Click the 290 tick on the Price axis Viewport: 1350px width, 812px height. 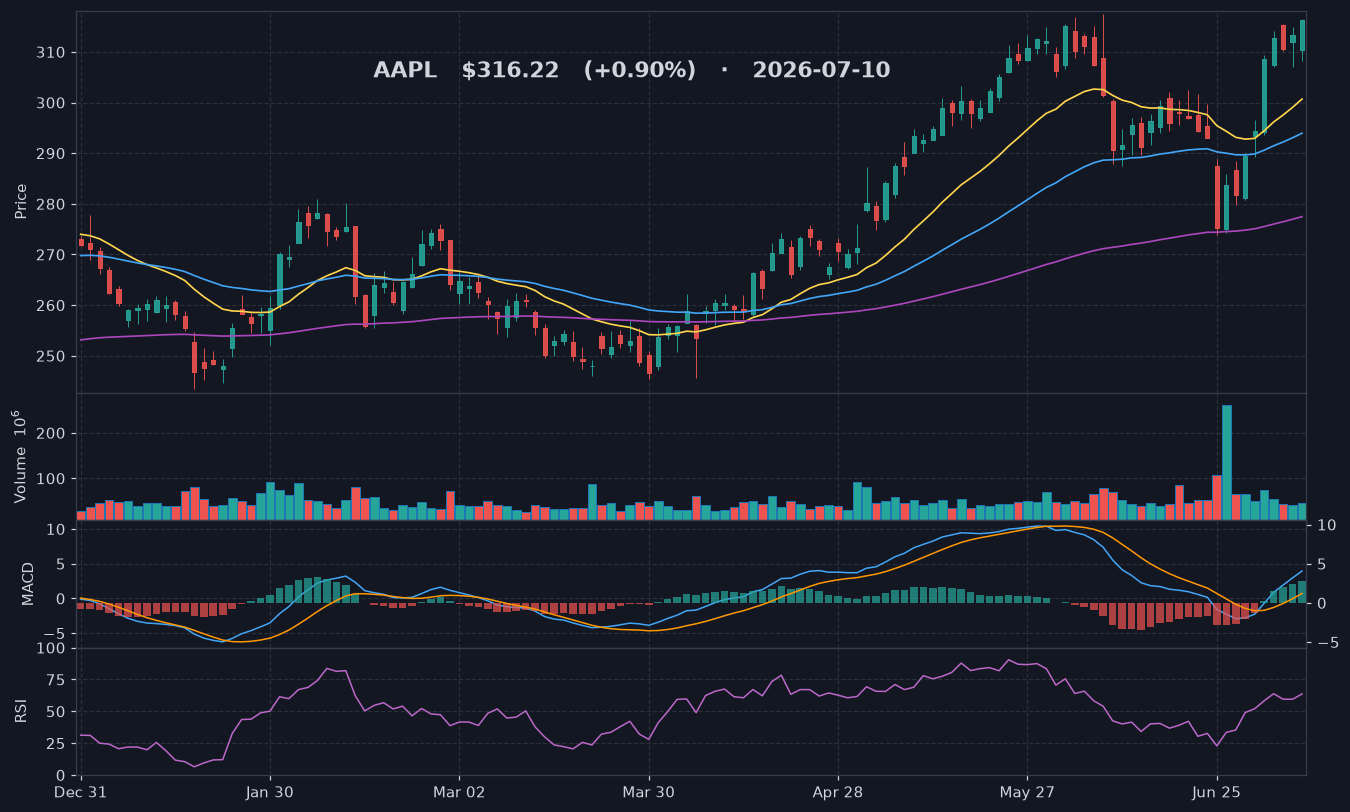pos(52,154)
